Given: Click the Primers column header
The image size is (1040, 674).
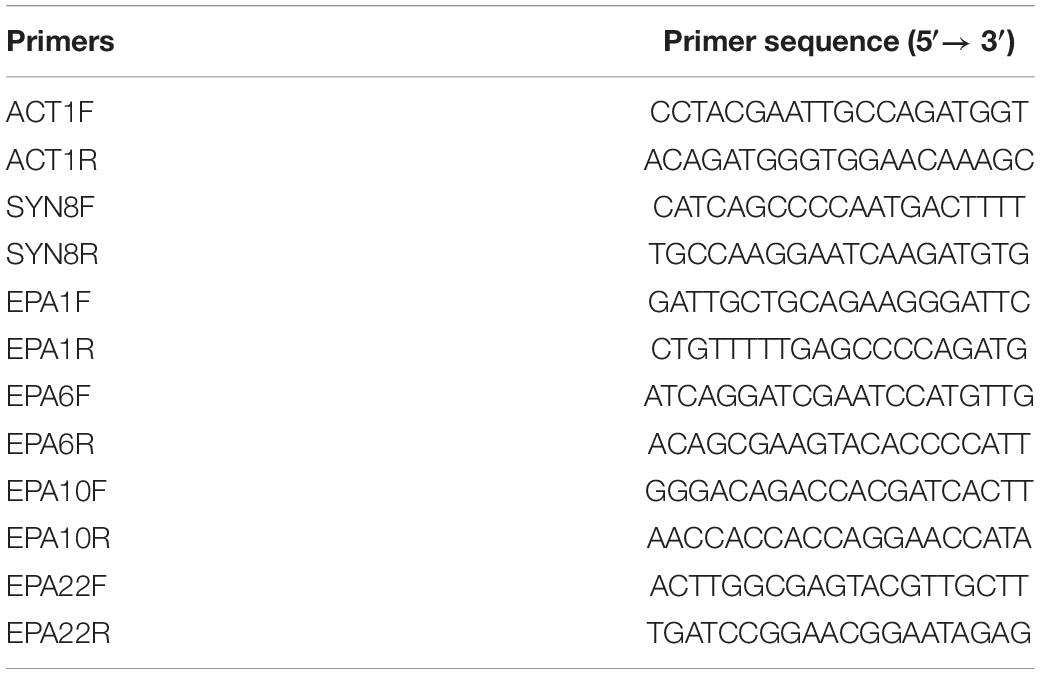Looking at the screenshot, I should pos(60,41).
